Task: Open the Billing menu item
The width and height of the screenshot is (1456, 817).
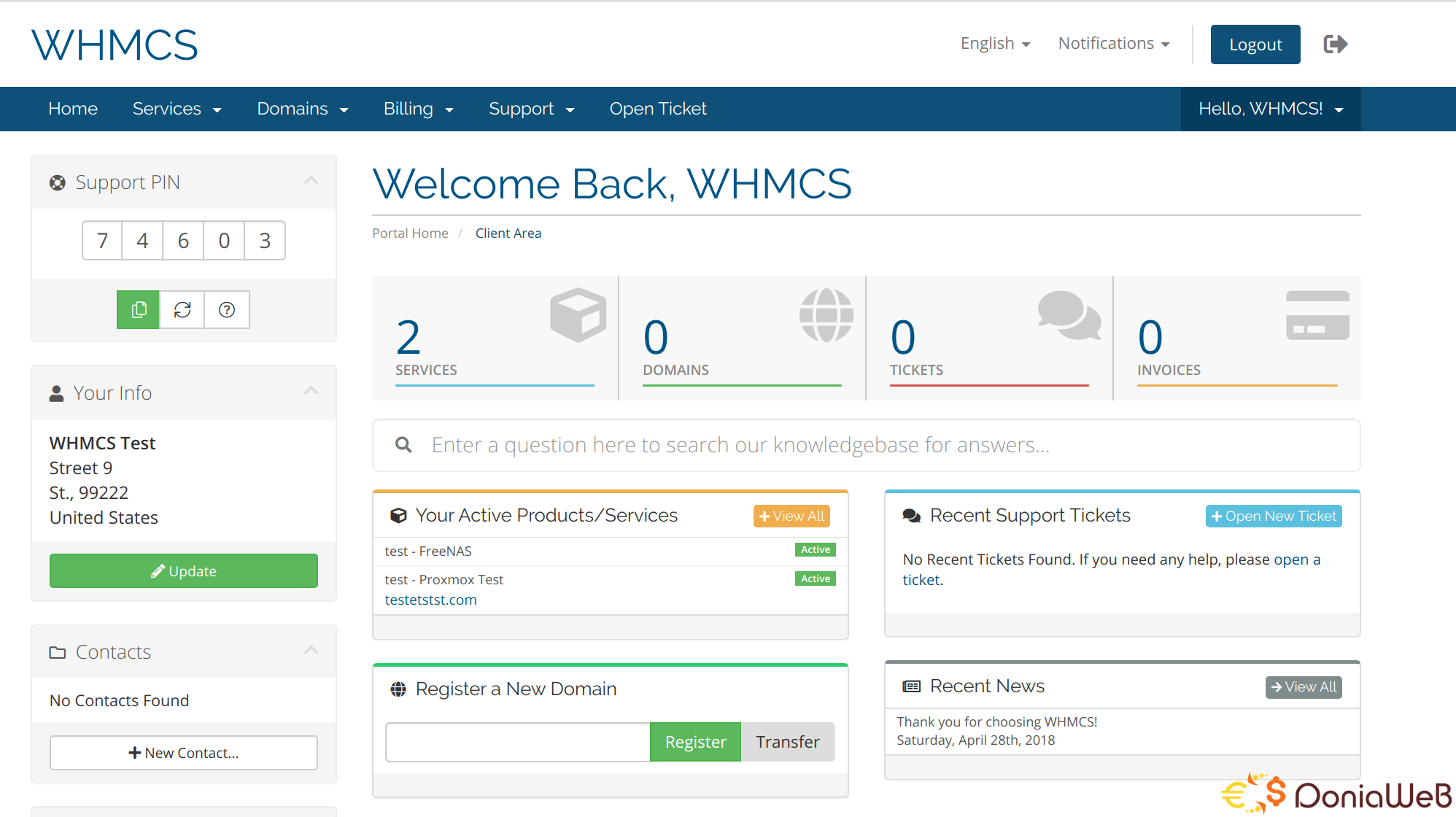Action: tap(419, 109)
